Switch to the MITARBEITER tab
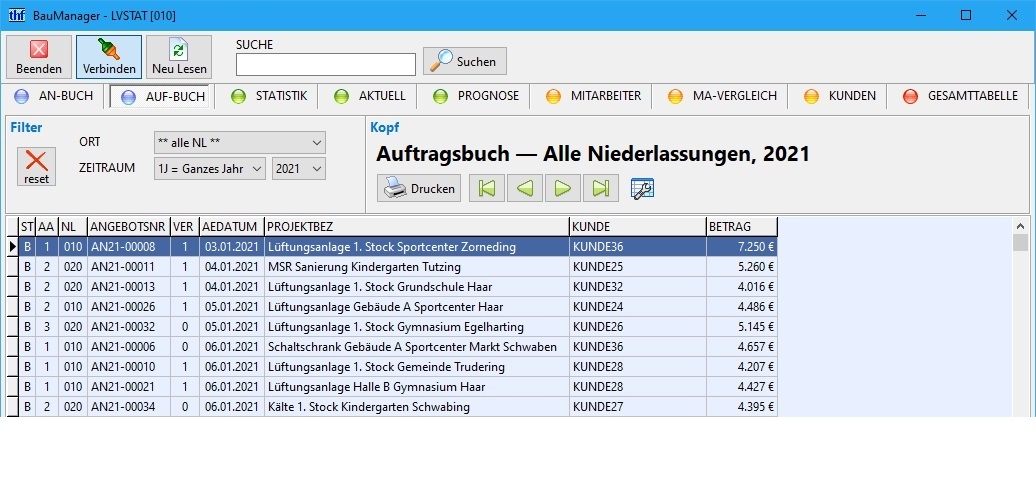Image resolution: width=1036 pixels, height=500 pixels. pos(593,96)
